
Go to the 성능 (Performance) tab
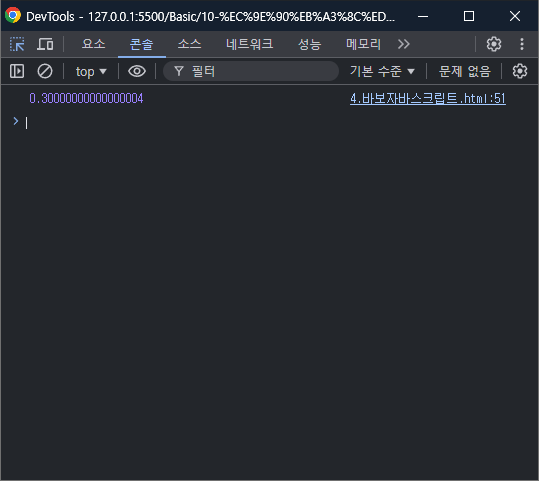tap(309, 44)
